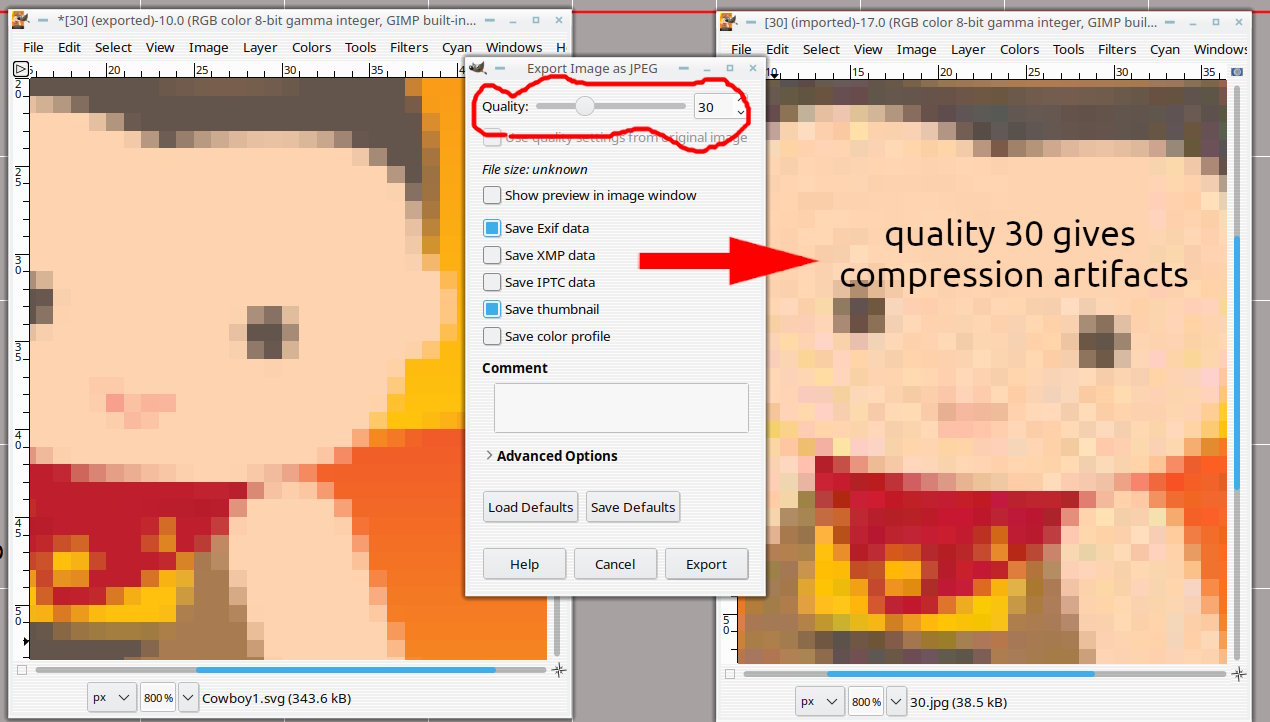
Task: Open the px unit dropdown in the 30.jpg window
Action: pos(820,702)
